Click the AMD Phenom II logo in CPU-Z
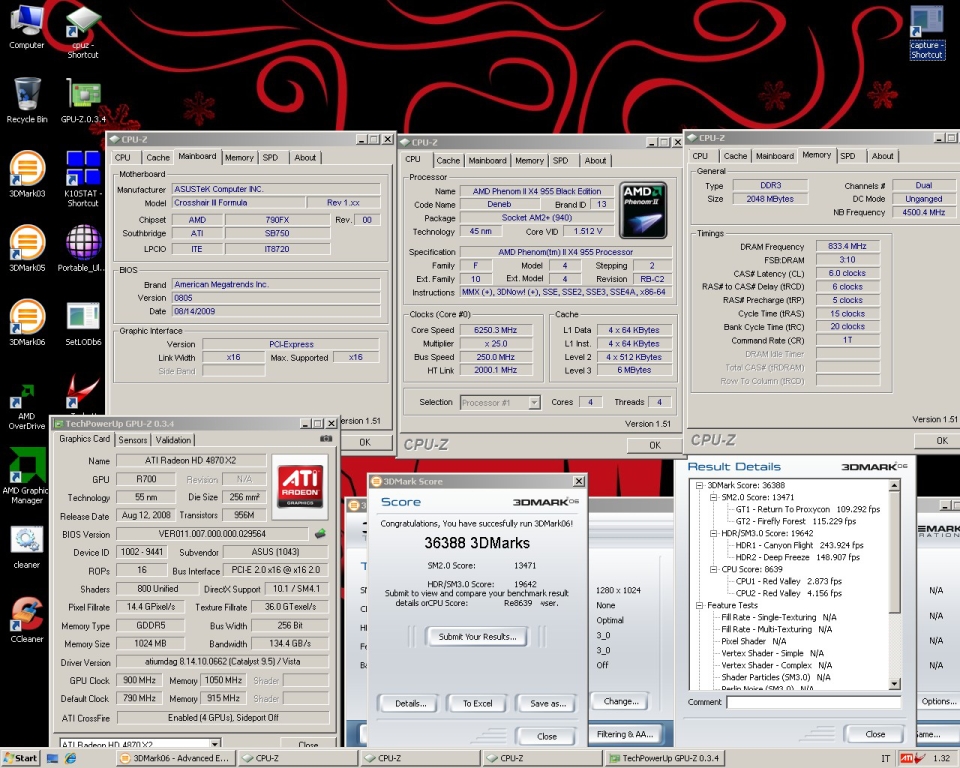 coord(643,209)
